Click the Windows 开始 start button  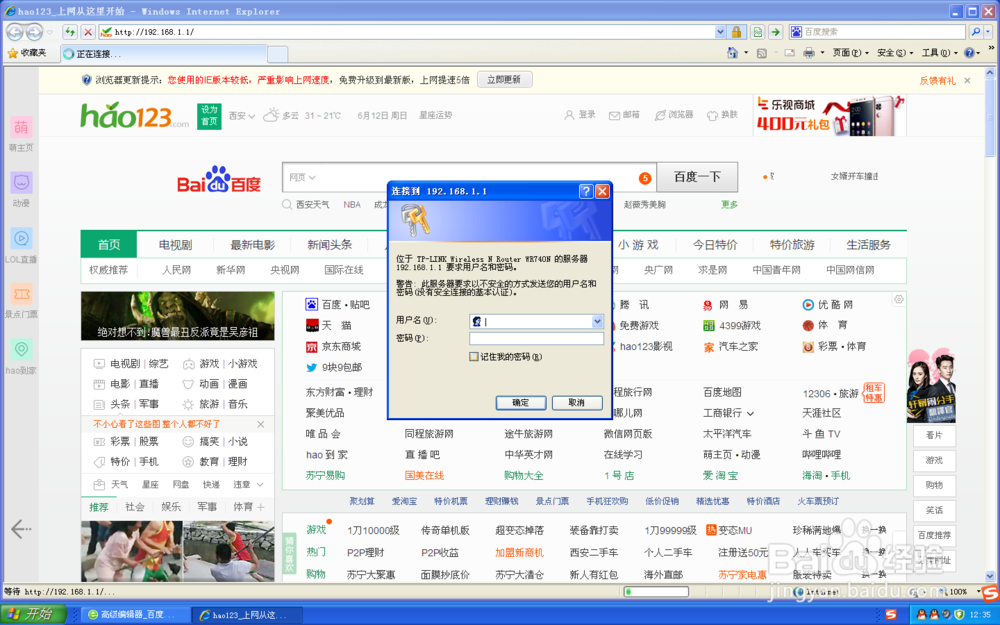(x=33, y=614)
